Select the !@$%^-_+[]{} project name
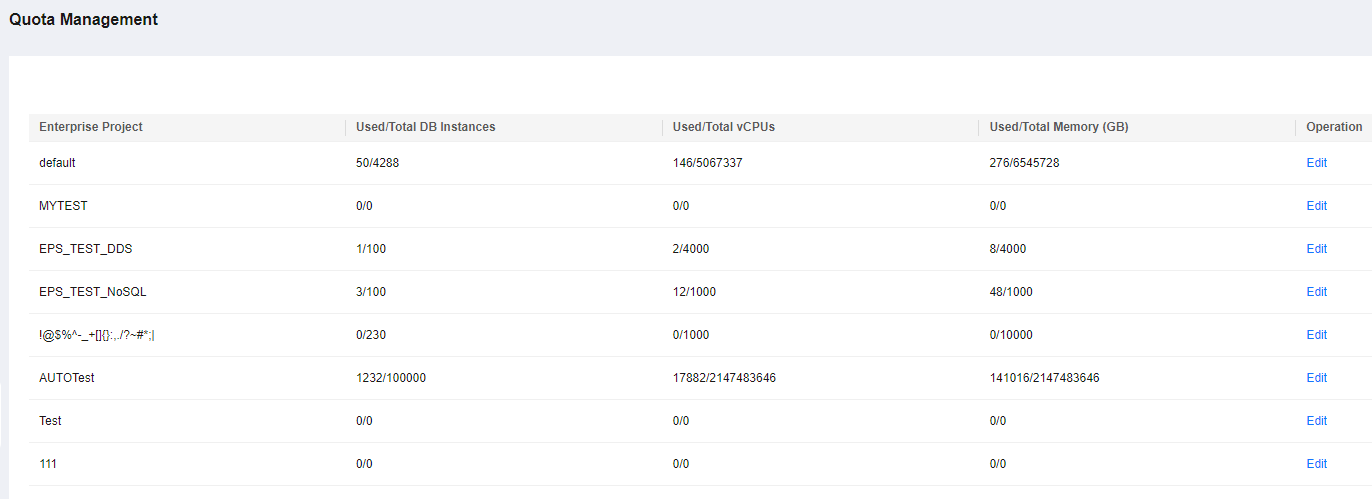Viewport: 1372px width, 499px height. pyautogui.click(x=97, y=335)
